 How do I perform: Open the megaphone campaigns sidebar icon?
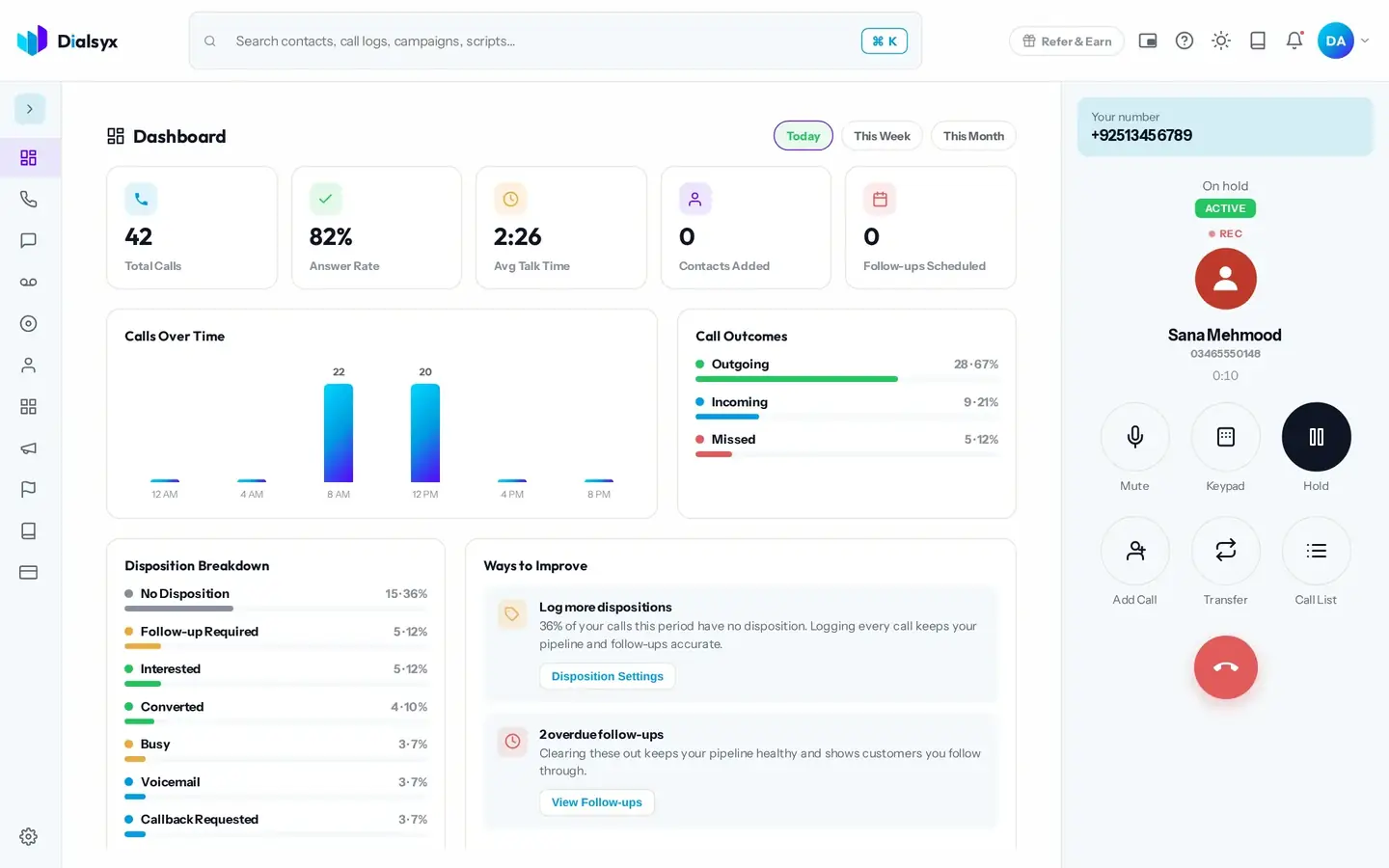point(29,448)
